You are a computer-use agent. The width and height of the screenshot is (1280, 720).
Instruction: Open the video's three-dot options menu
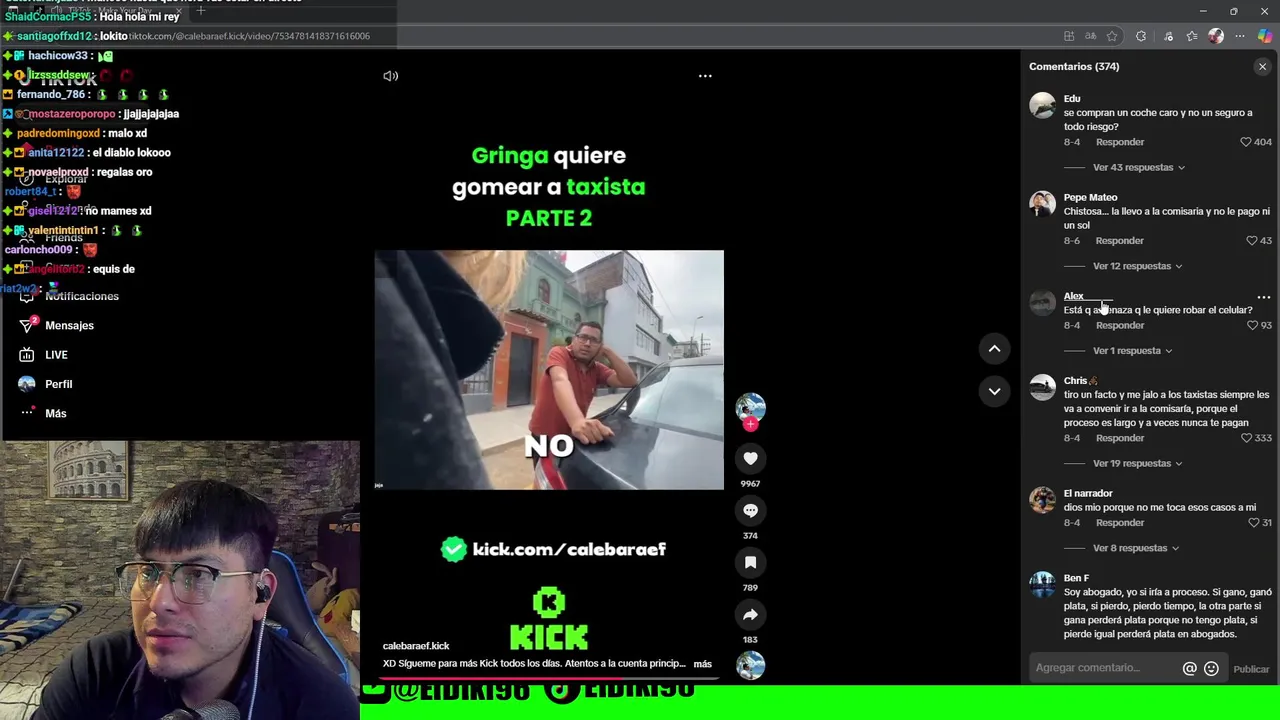pos(705,76)
